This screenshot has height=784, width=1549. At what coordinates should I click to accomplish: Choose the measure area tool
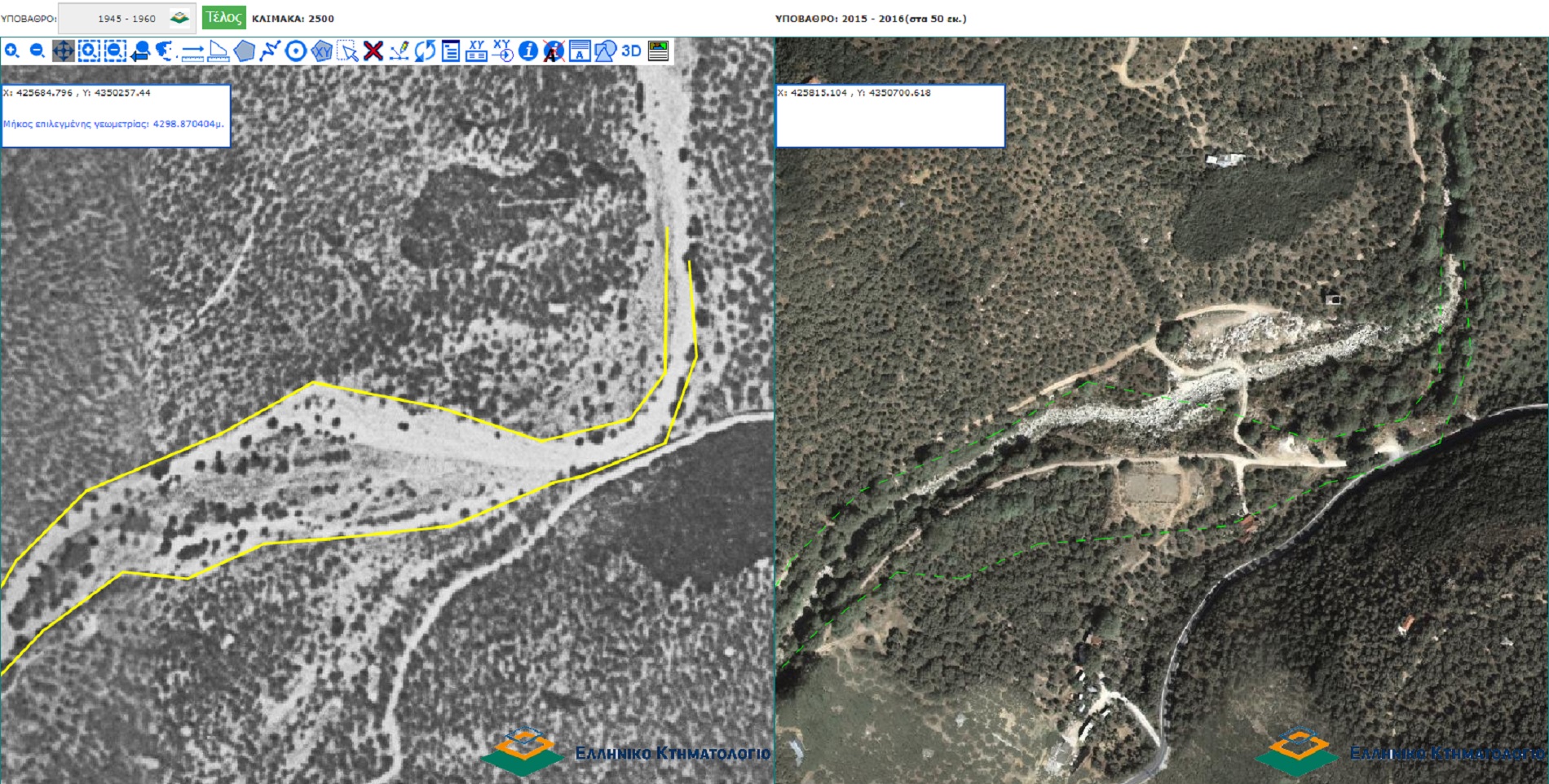[218, 51]
